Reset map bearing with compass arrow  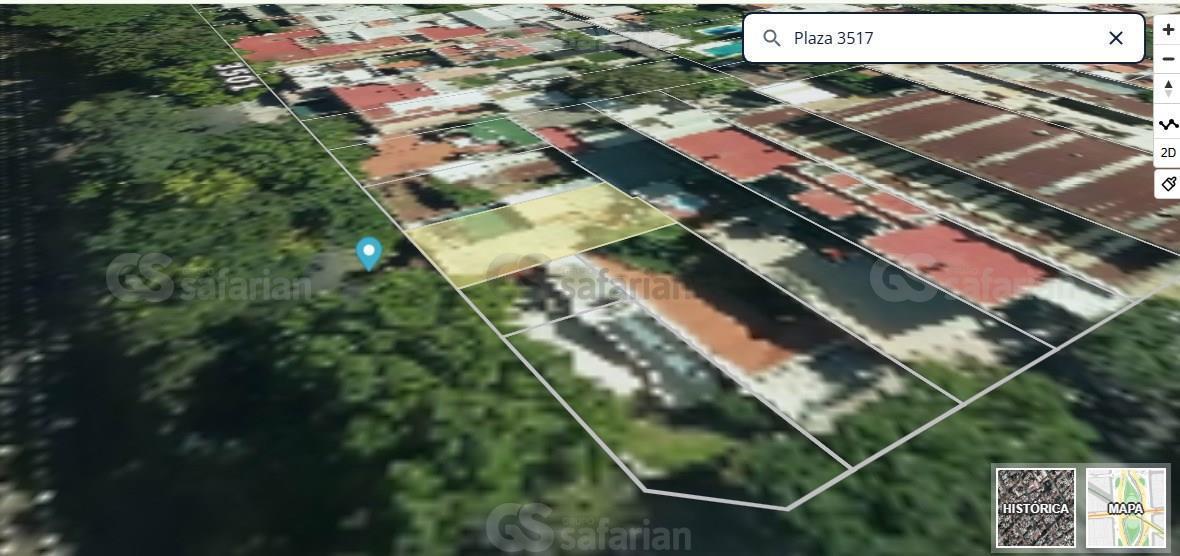click(x=1168, y=87)
